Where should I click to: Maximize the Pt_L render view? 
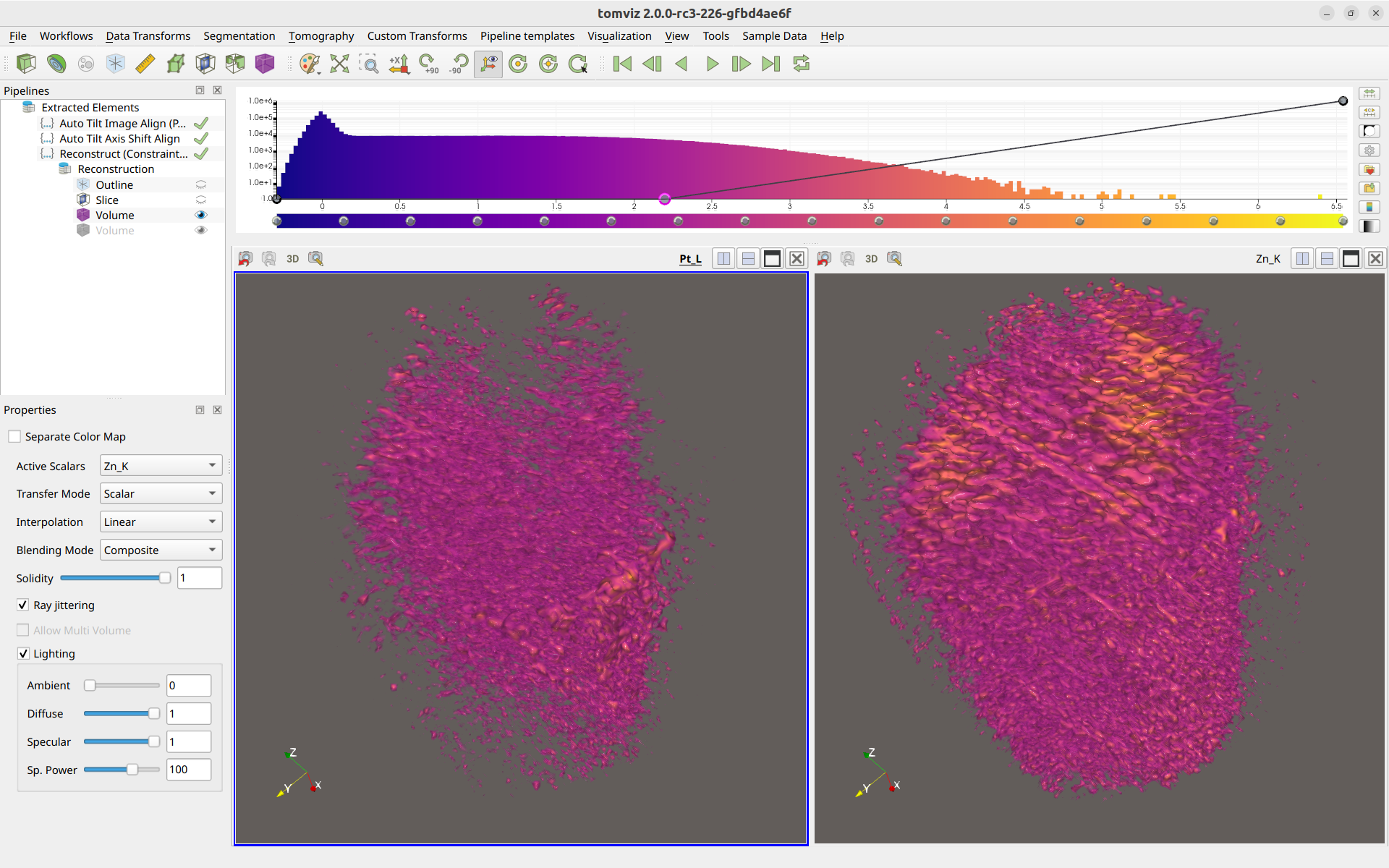pyautogui.click(x=772, y=258)
